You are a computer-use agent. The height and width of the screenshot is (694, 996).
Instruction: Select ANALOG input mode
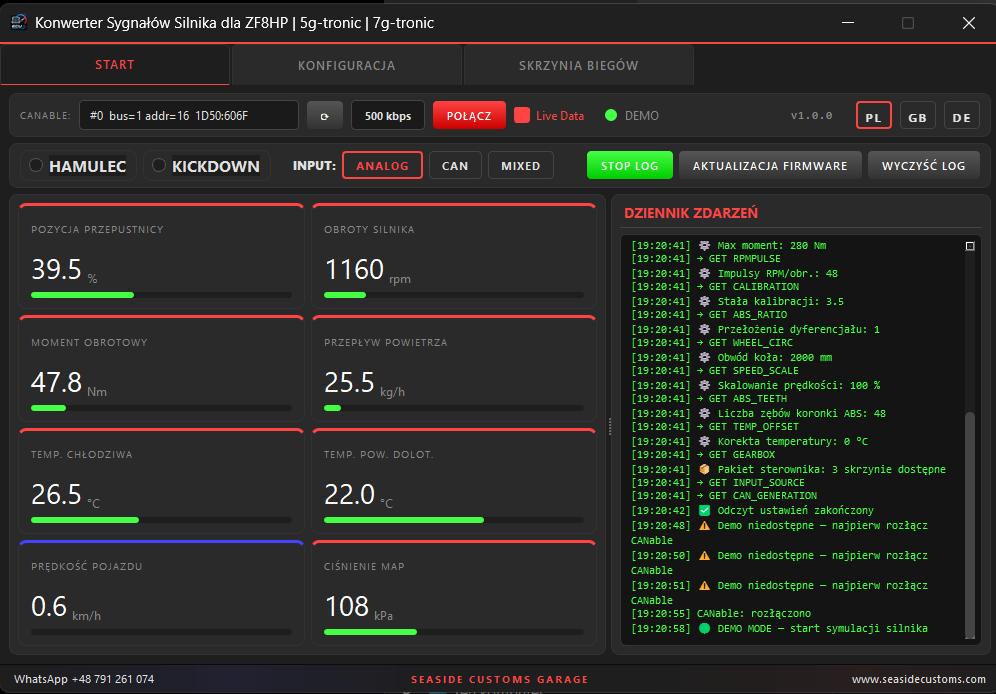[x=382, y=166]
